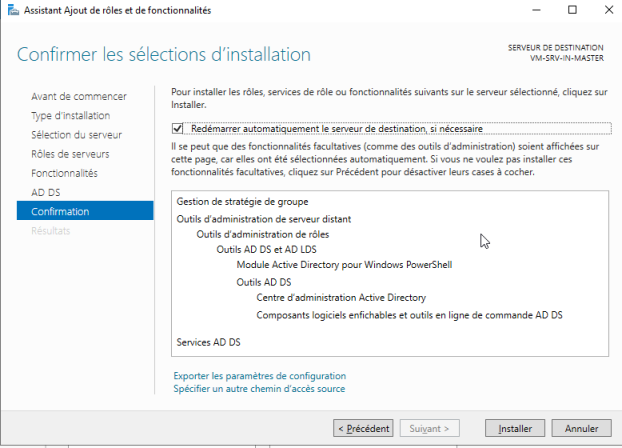Select Module Active Directory pour Windows PowerShell
This screenshot has width=622, height=448.
pos(344,265)
